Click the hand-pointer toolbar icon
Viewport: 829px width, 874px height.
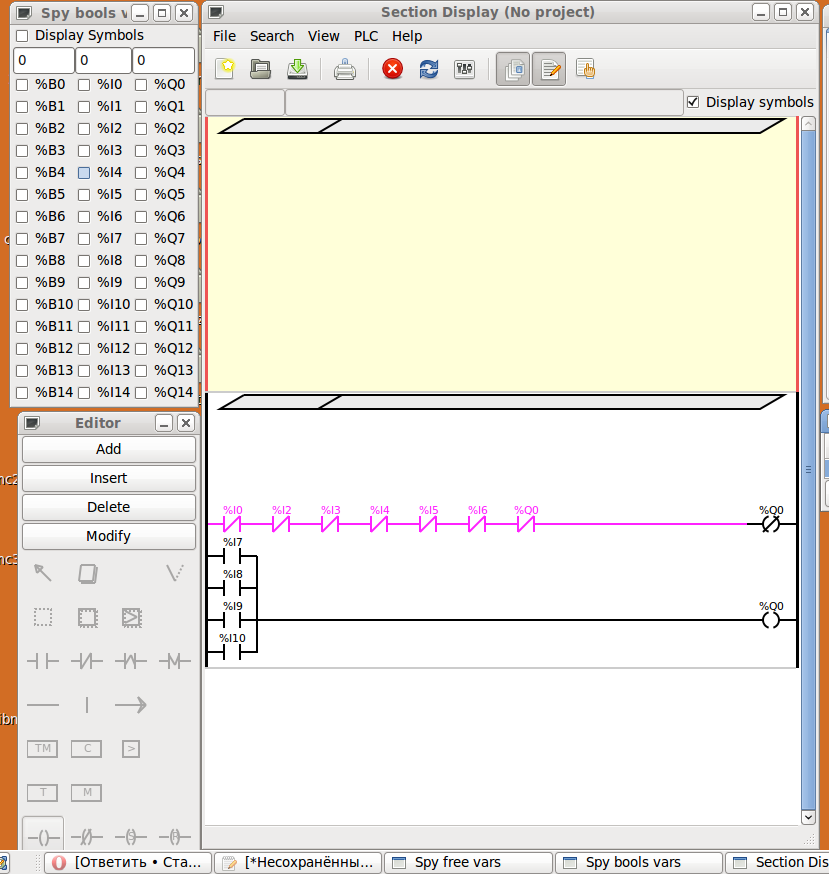tap(585, 69)
